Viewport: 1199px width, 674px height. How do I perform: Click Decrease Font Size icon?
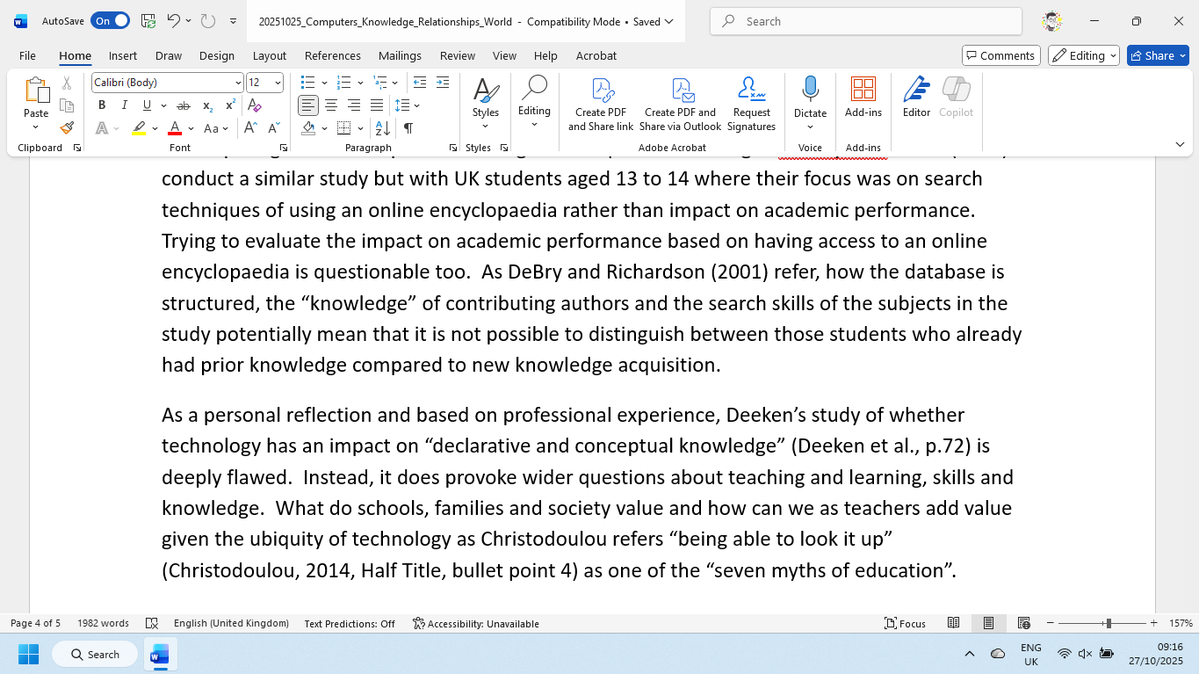(x=273, y=129)
